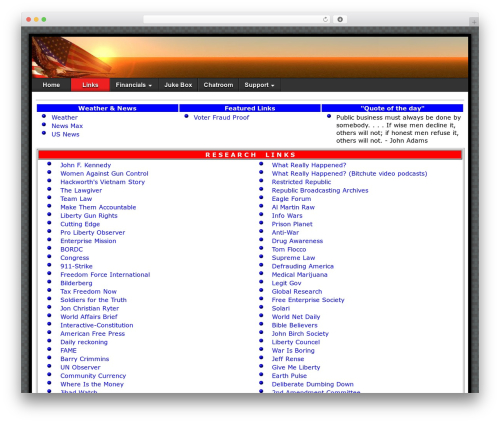The height and width of the screenshot is (423, 500).
Task: Open What Really Happened Bitchute podcasts link
Action: pyautogui.click(x=349, y=173)
